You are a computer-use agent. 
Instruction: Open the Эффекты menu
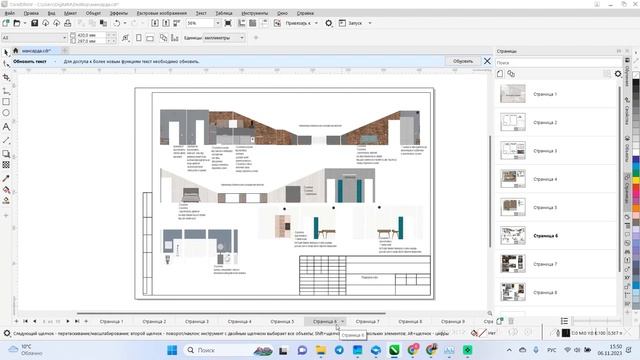tap(119, 13)
